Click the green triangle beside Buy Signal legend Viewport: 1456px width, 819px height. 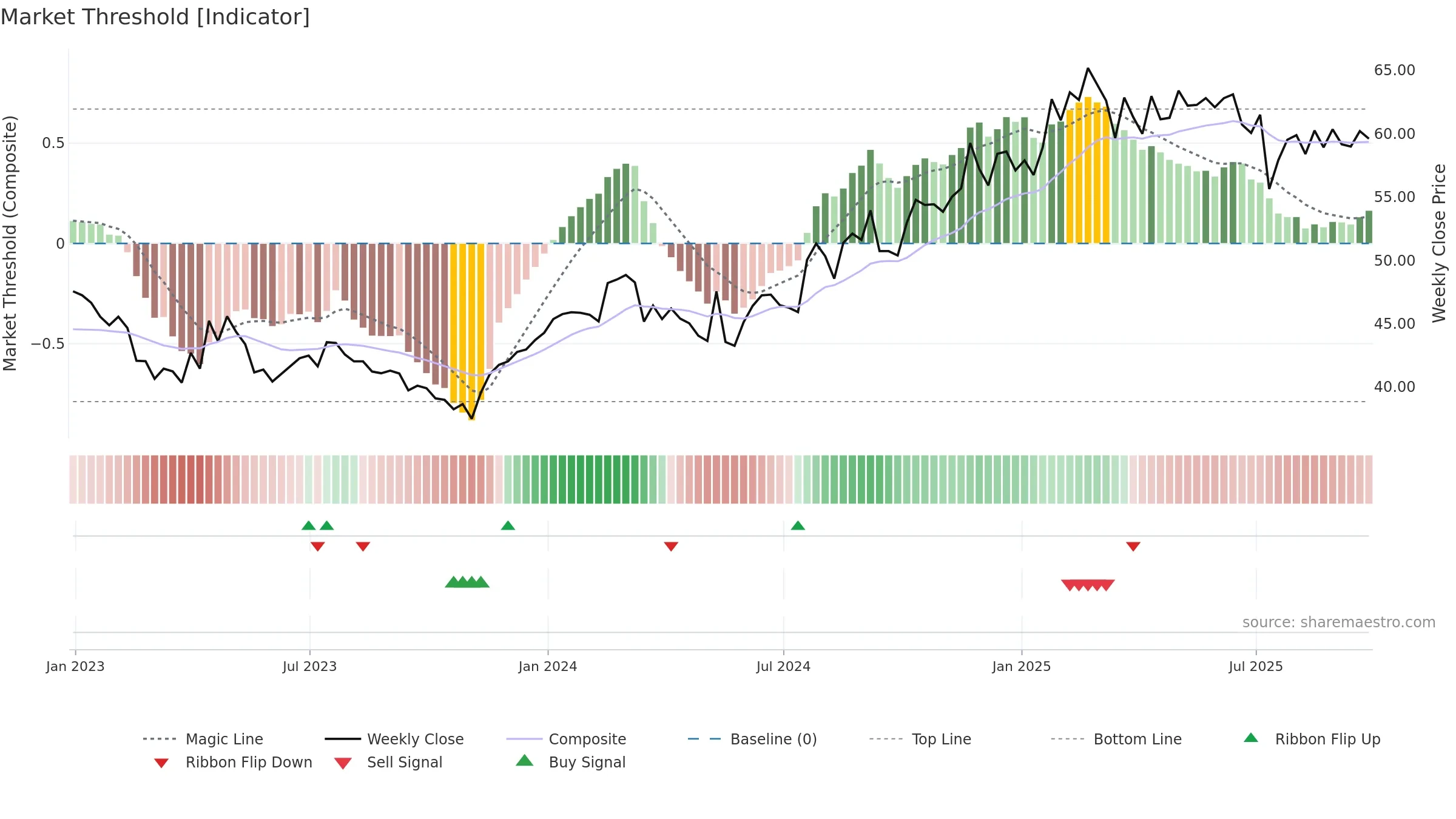click(x=525, y=760)
